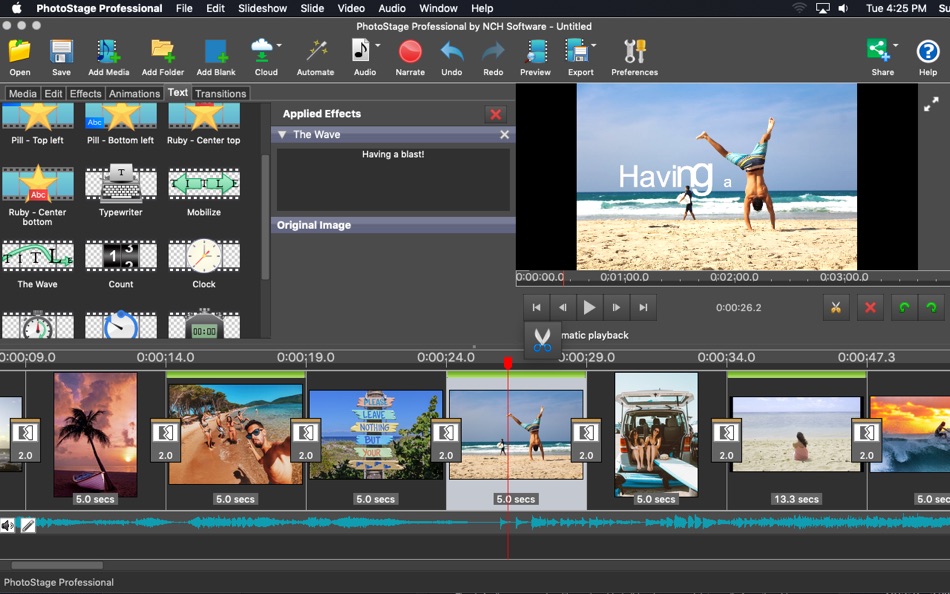Open the Slideshow menu
The height and width of the screenshot is (594, 950).
(262, 8)
